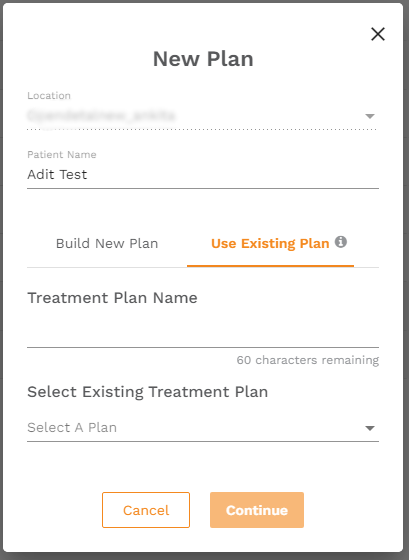Screen dimensions: 409x560
Task: Click the Cancel button
Action: pos(146,510)
